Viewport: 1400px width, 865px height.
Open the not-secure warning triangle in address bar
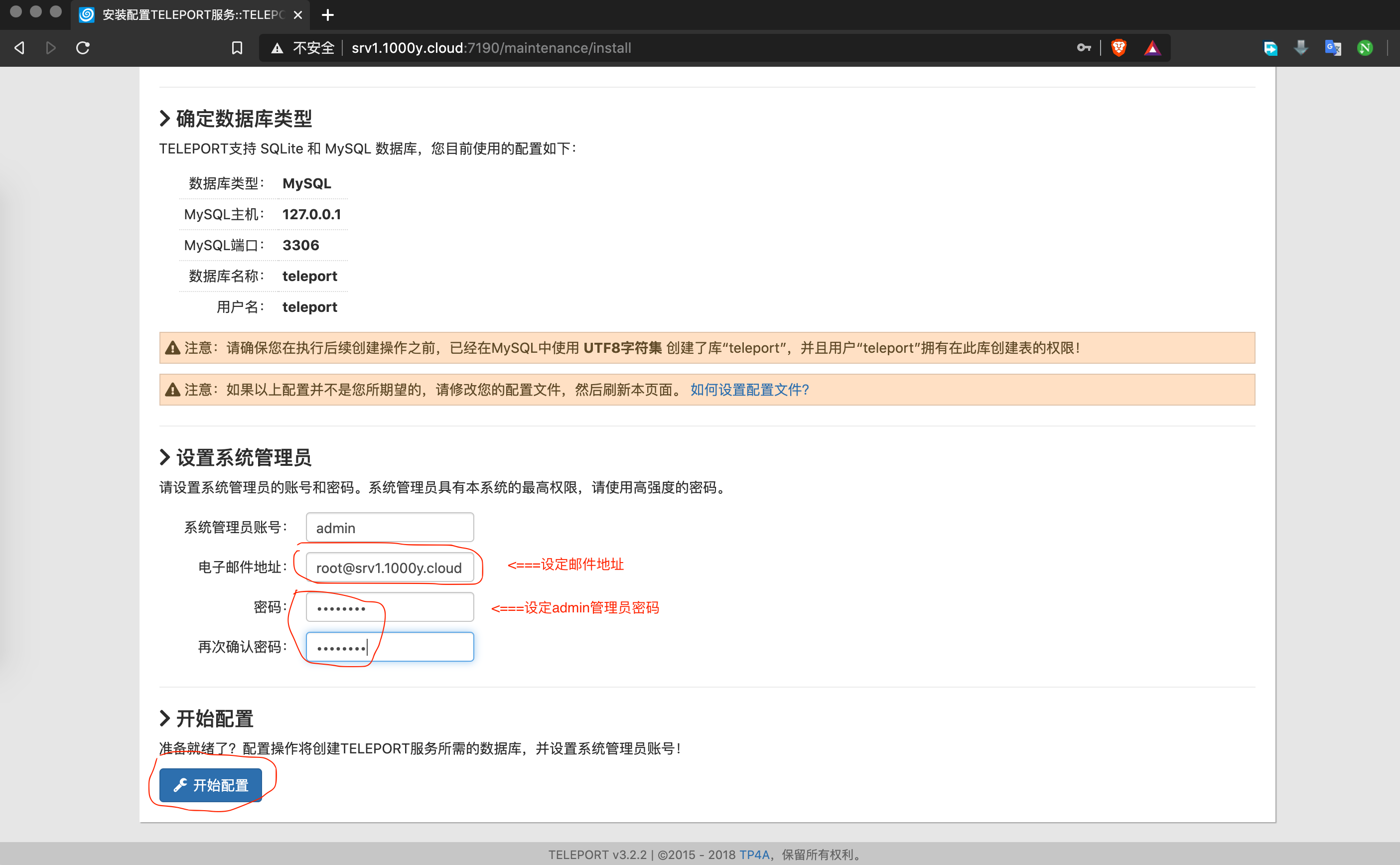[x=278, y=48]
